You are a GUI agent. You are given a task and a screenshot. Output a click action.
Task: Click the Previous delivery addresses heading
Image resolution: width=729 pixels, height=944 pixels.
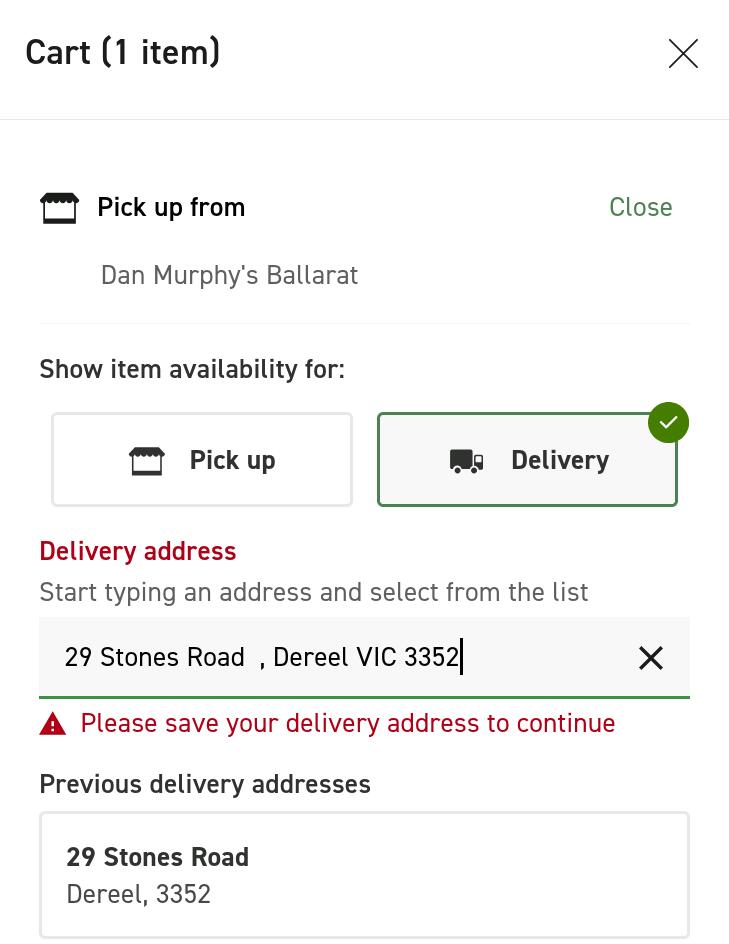point(205,784)
